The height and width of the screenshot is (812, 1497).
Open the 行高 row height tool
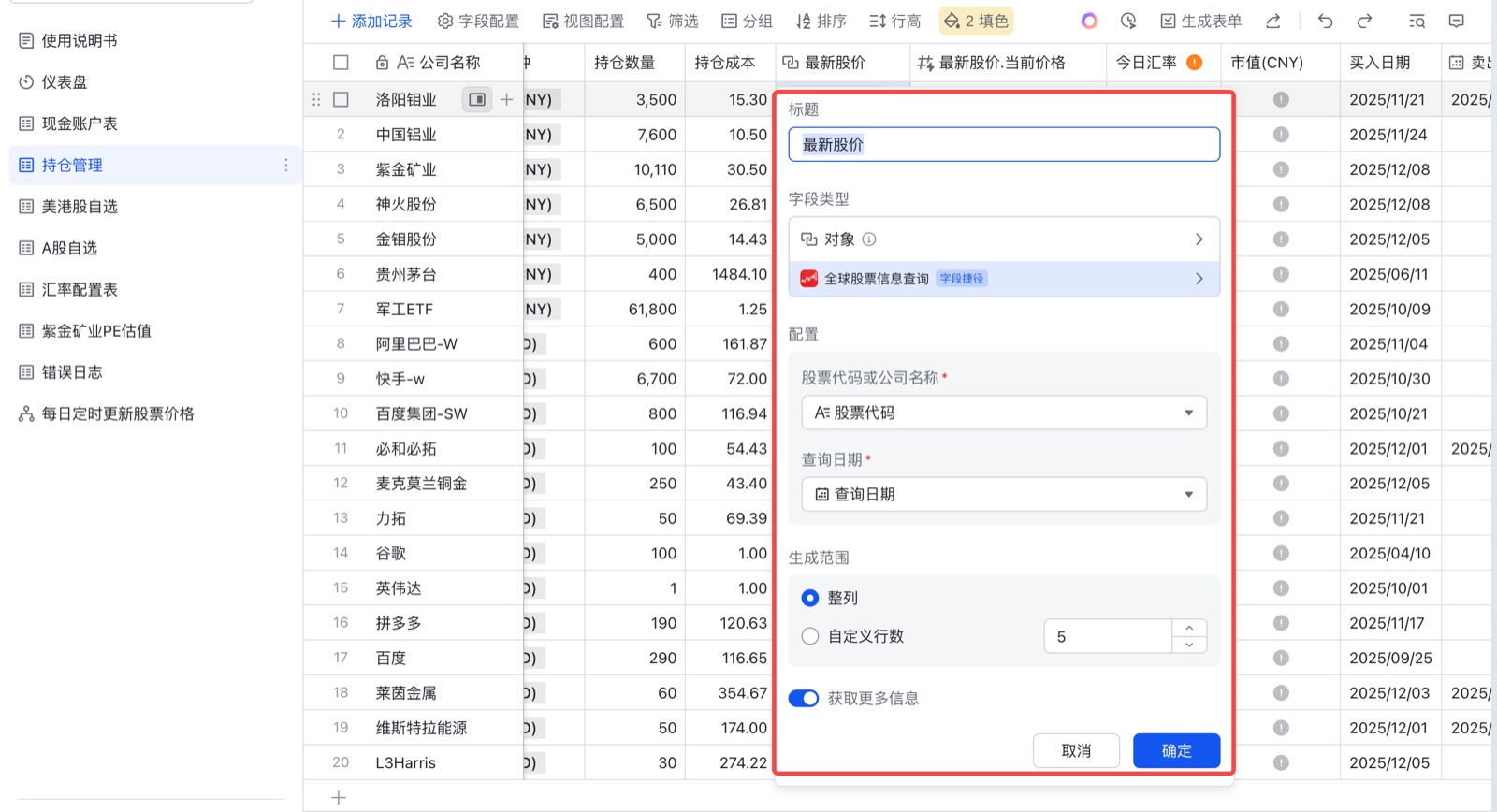click(x=894, y=21)
